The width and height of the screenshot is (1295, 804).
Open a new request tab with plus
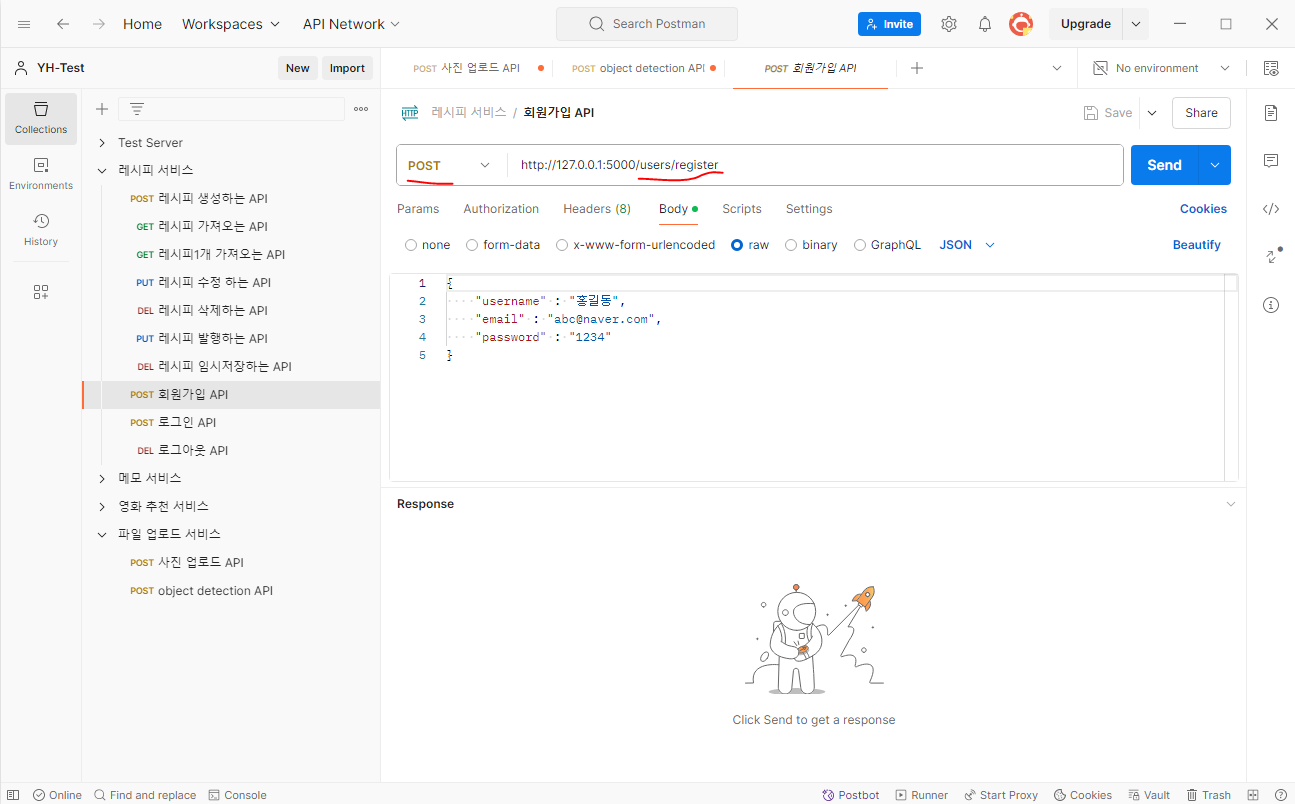917,68
